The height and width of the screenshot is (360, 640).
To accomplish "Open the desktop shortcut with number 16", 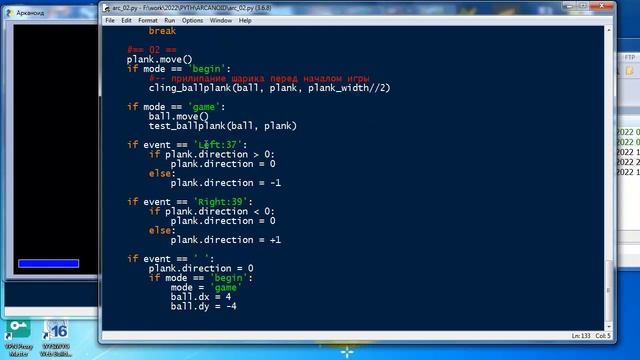I will [x=56, y=338].
